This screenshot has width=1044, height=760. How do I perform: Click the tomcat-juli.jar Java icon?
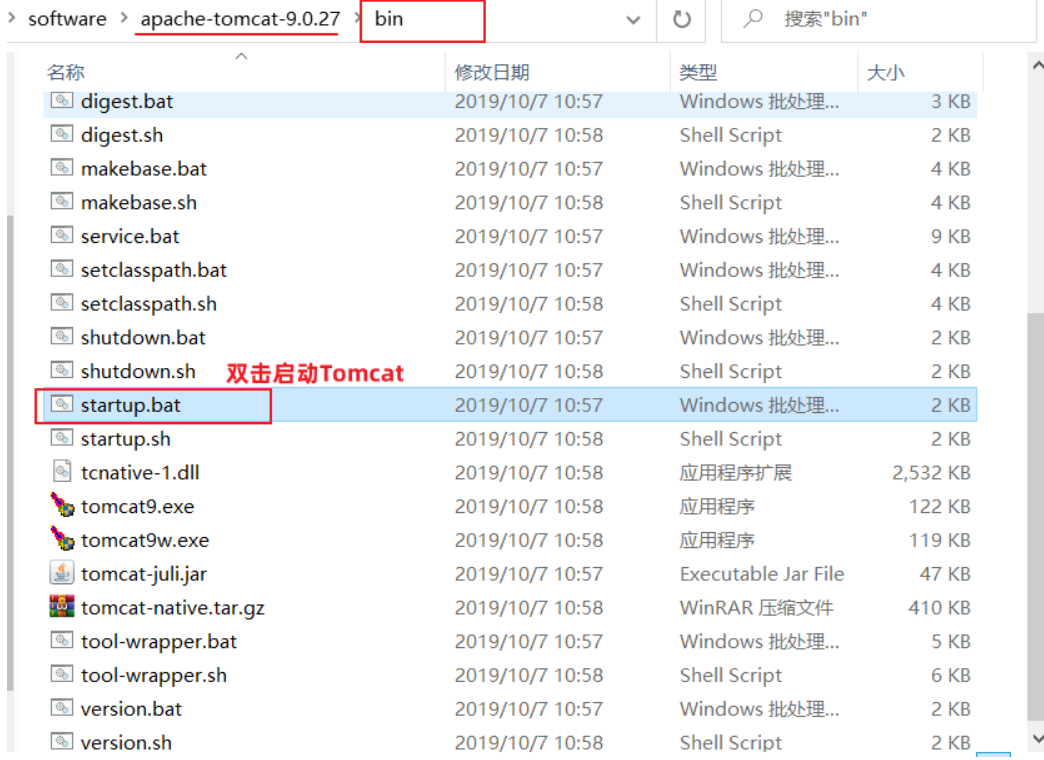tap(62, 573)
